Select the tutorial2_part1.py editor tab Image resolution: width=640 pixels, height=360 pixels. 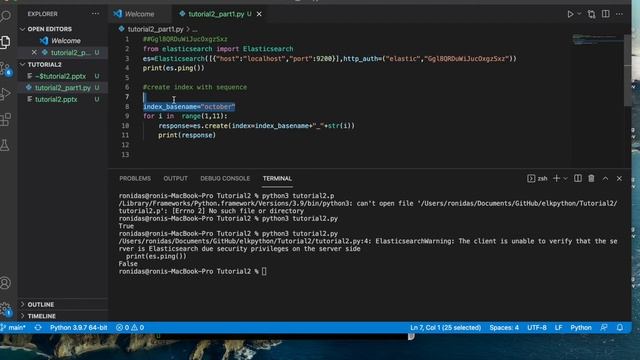coord(216,14)
